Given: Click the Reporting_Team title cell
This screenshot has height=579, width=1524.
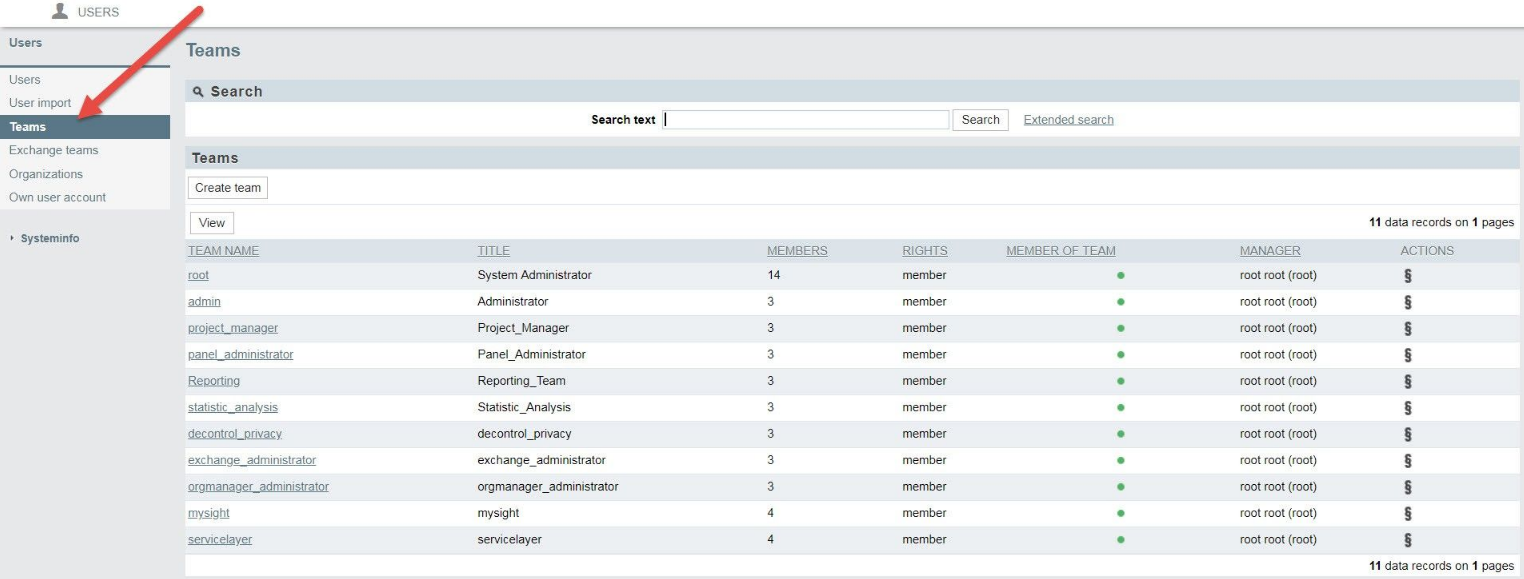Looking at the screenshot, I should pos(522,381).
